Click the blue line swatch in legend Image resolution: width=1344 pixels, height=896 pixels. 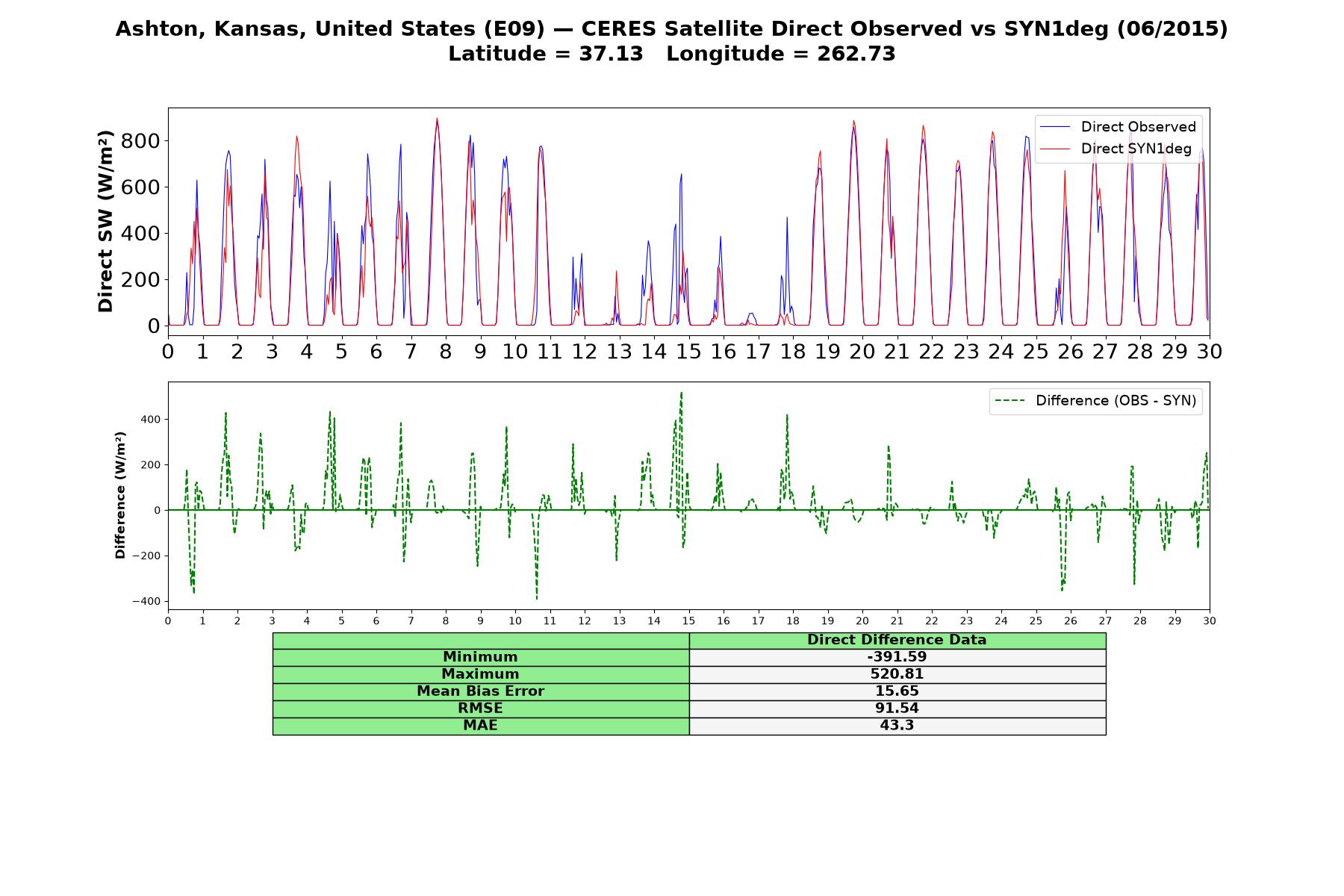[x=1056, y=127]
